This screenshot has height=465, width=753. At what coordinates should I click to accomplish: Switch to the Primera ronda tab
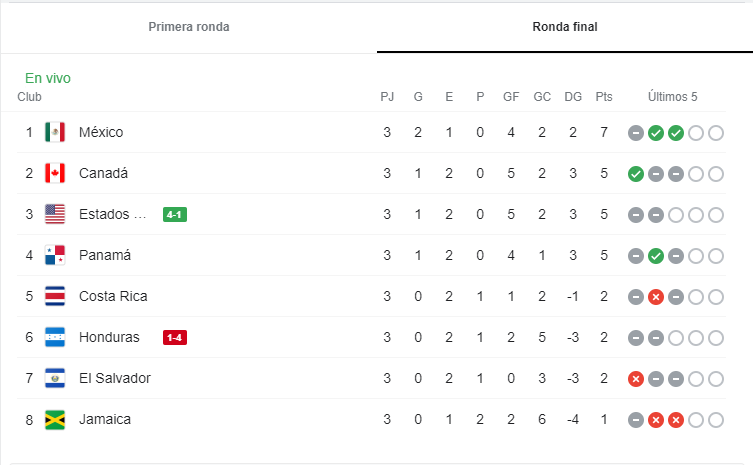pos(189,27)
